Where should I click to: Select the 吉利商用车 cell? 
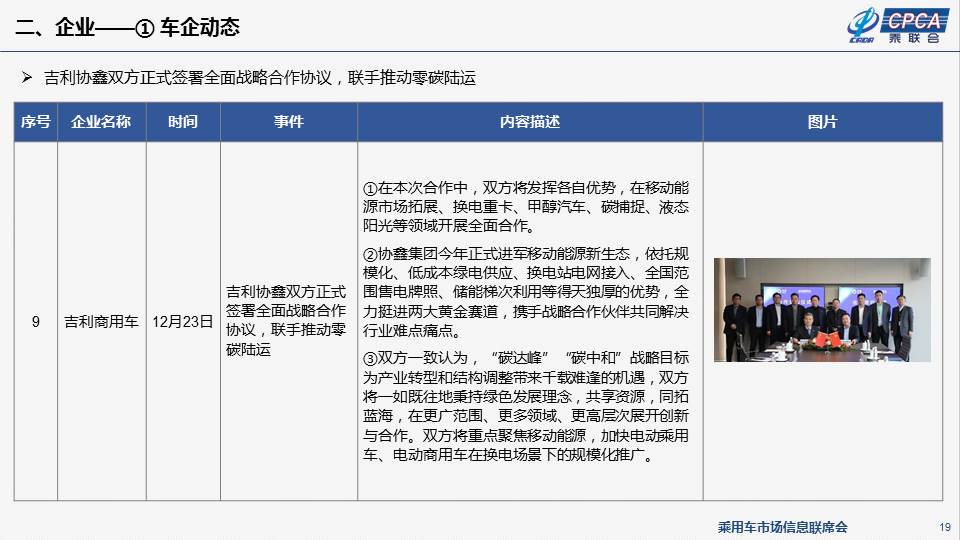click(x=102, y=321)
